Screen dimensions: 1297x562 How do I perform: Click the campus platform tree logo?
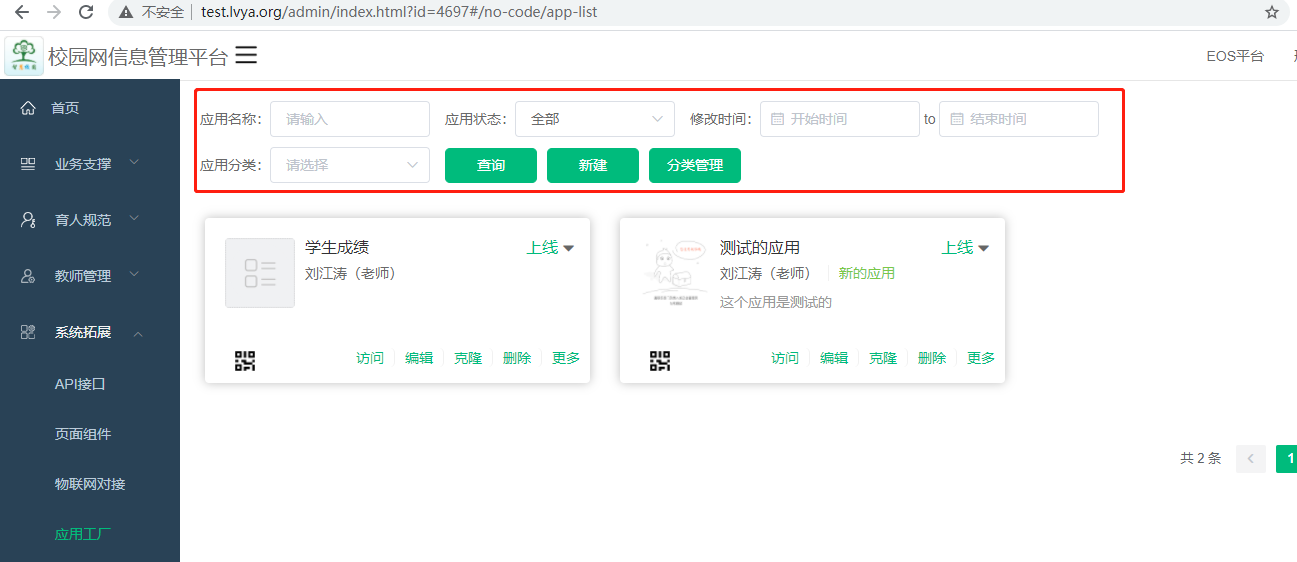click(24, 56)
